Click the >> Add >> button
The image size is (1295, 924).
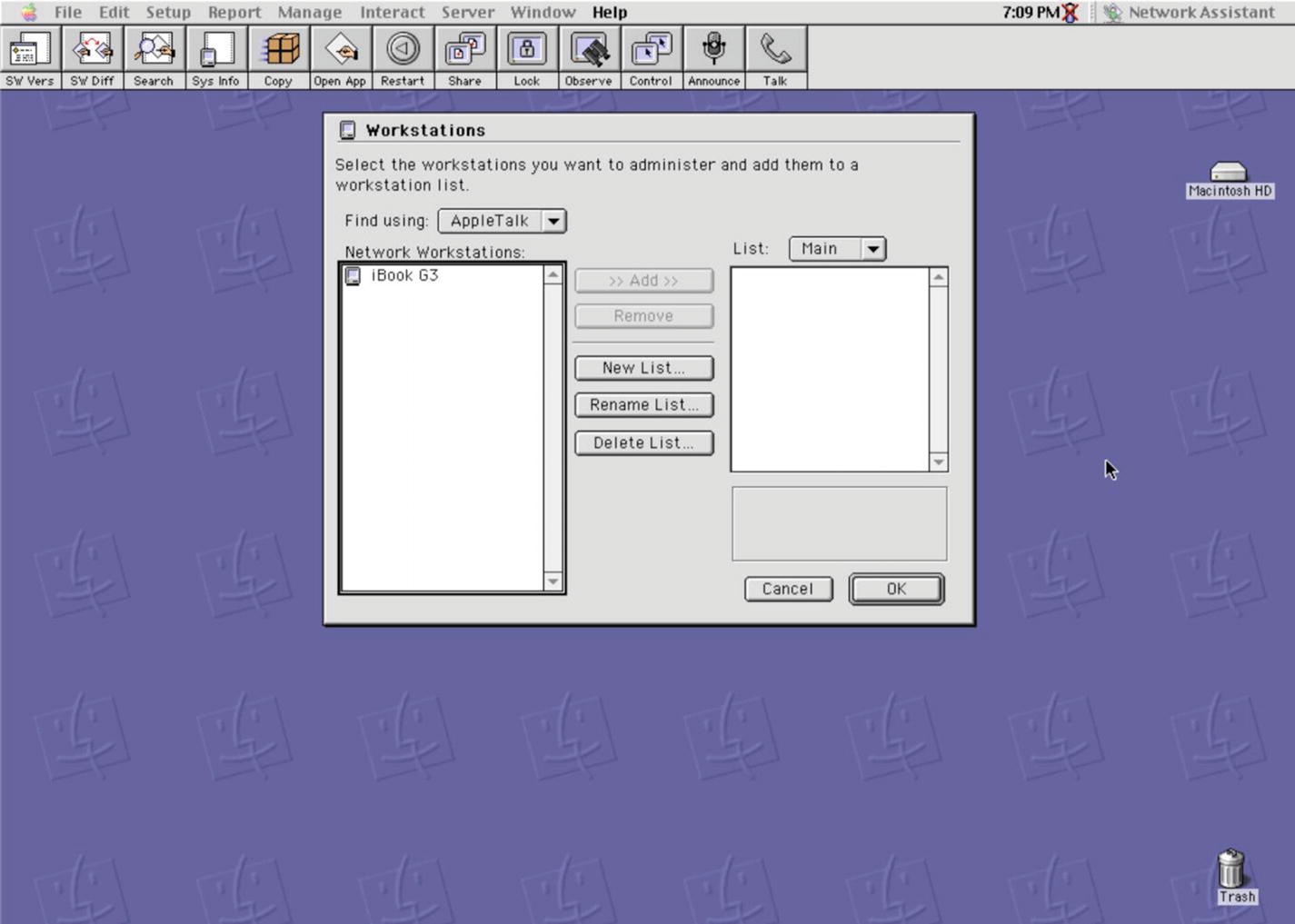click(643, 281)
